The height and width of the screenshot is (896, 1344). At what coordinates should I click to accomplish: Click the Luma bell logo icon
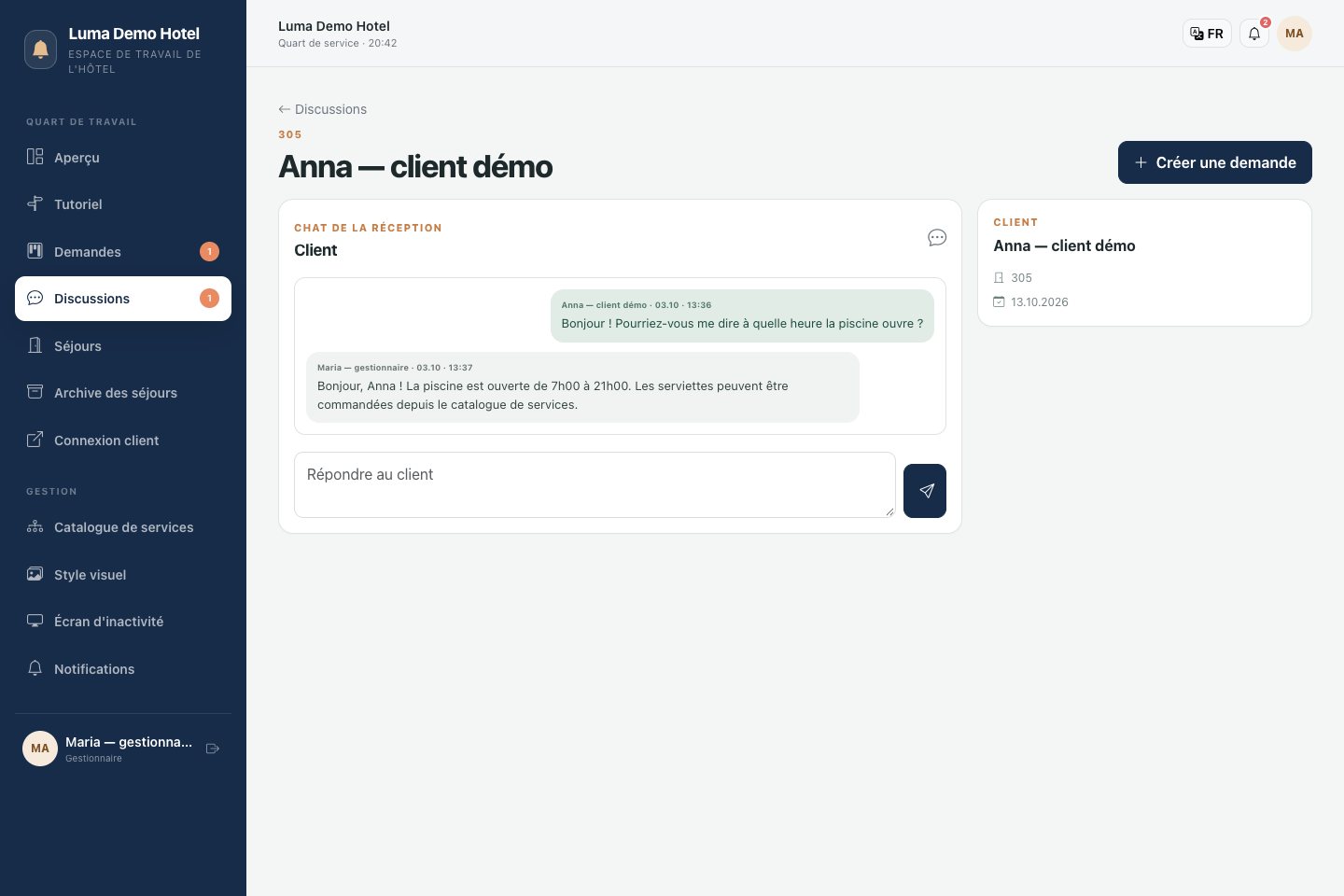click(40, 49)
